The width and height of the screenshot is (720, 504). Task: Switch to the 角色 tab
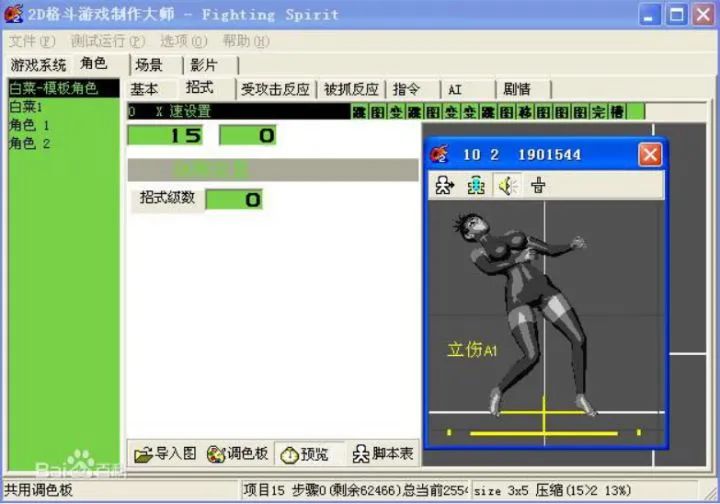click(94, 63)
